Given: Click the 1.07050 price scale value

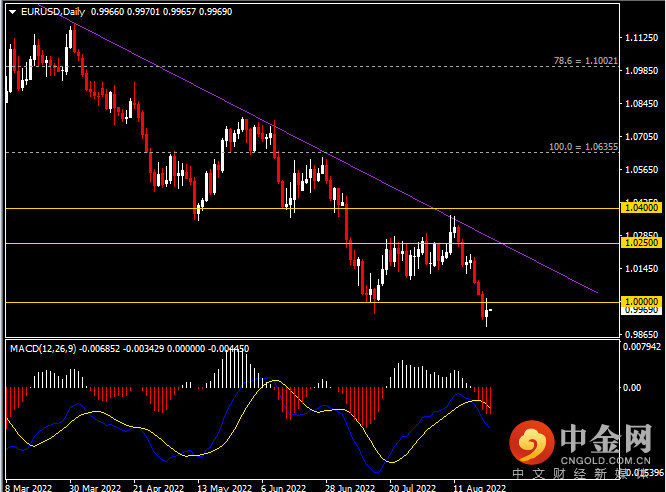Looking at the screenshot, I should tap(641, 137).
